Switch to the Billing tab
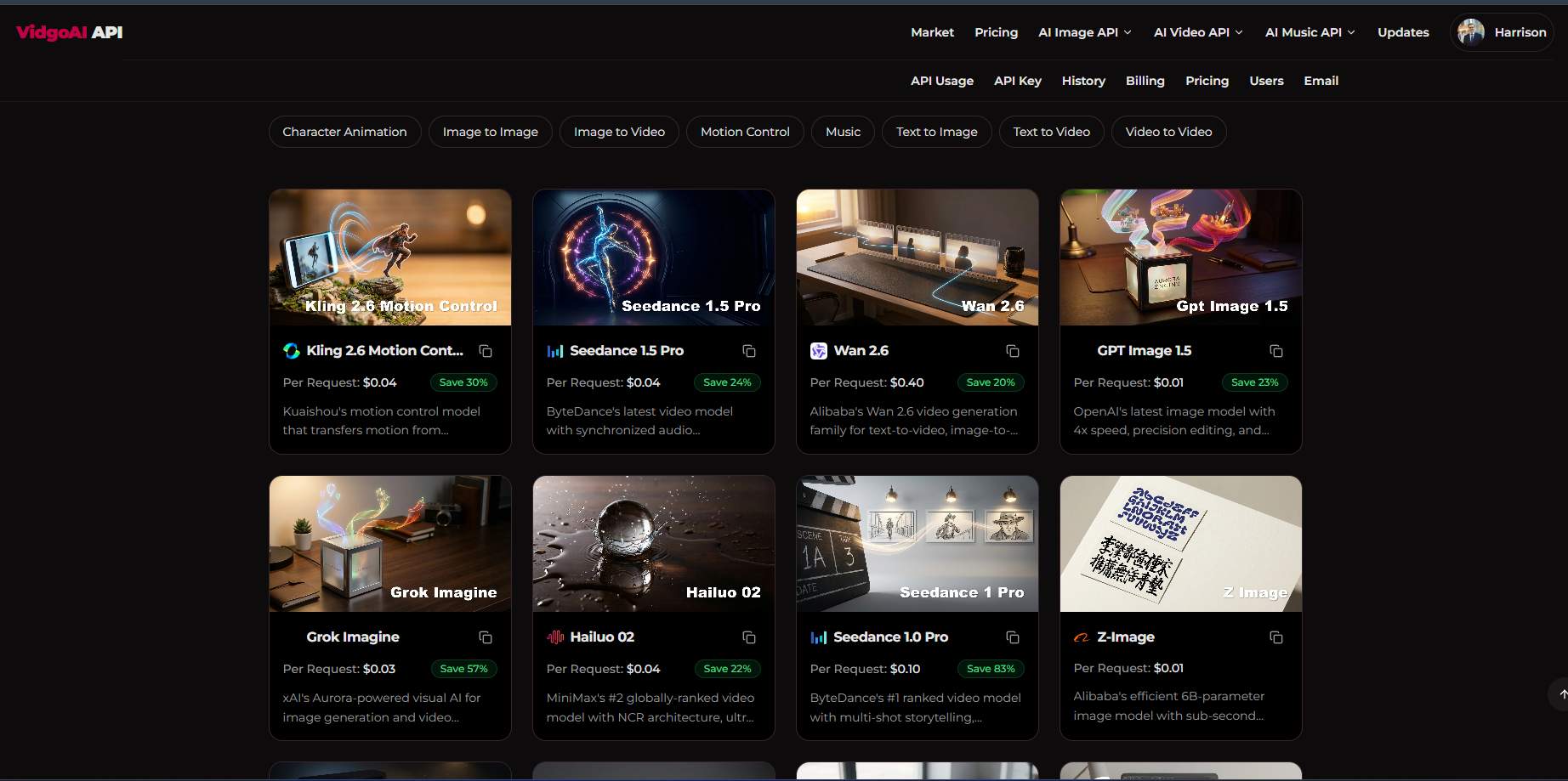The width and height of the screenshot is (1568, 781). 1145,81
